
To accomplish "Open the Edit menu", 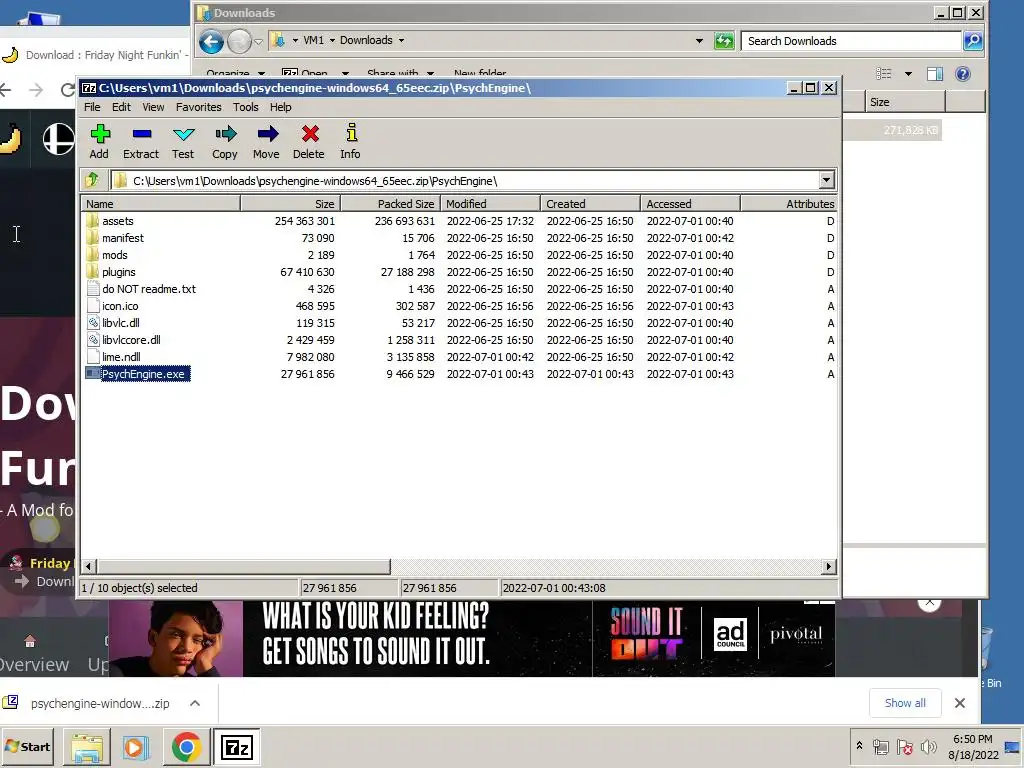I will 121,107.
